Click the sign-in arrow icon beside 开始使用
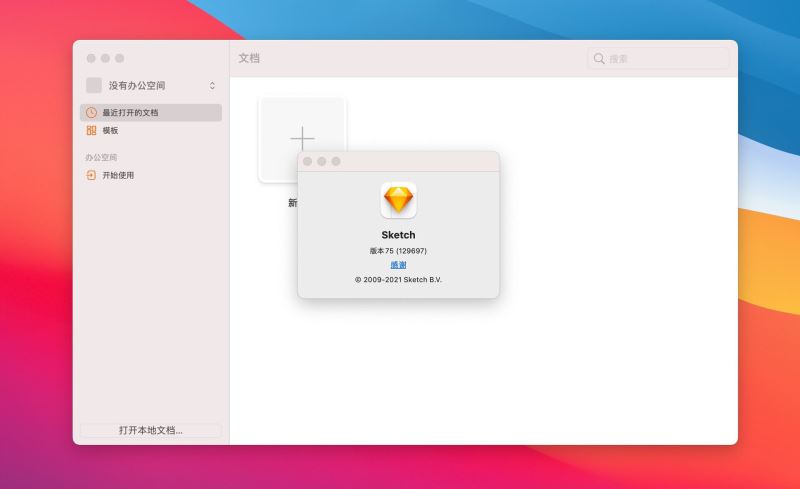Screen dimensions: 800x489 point(91,175)
